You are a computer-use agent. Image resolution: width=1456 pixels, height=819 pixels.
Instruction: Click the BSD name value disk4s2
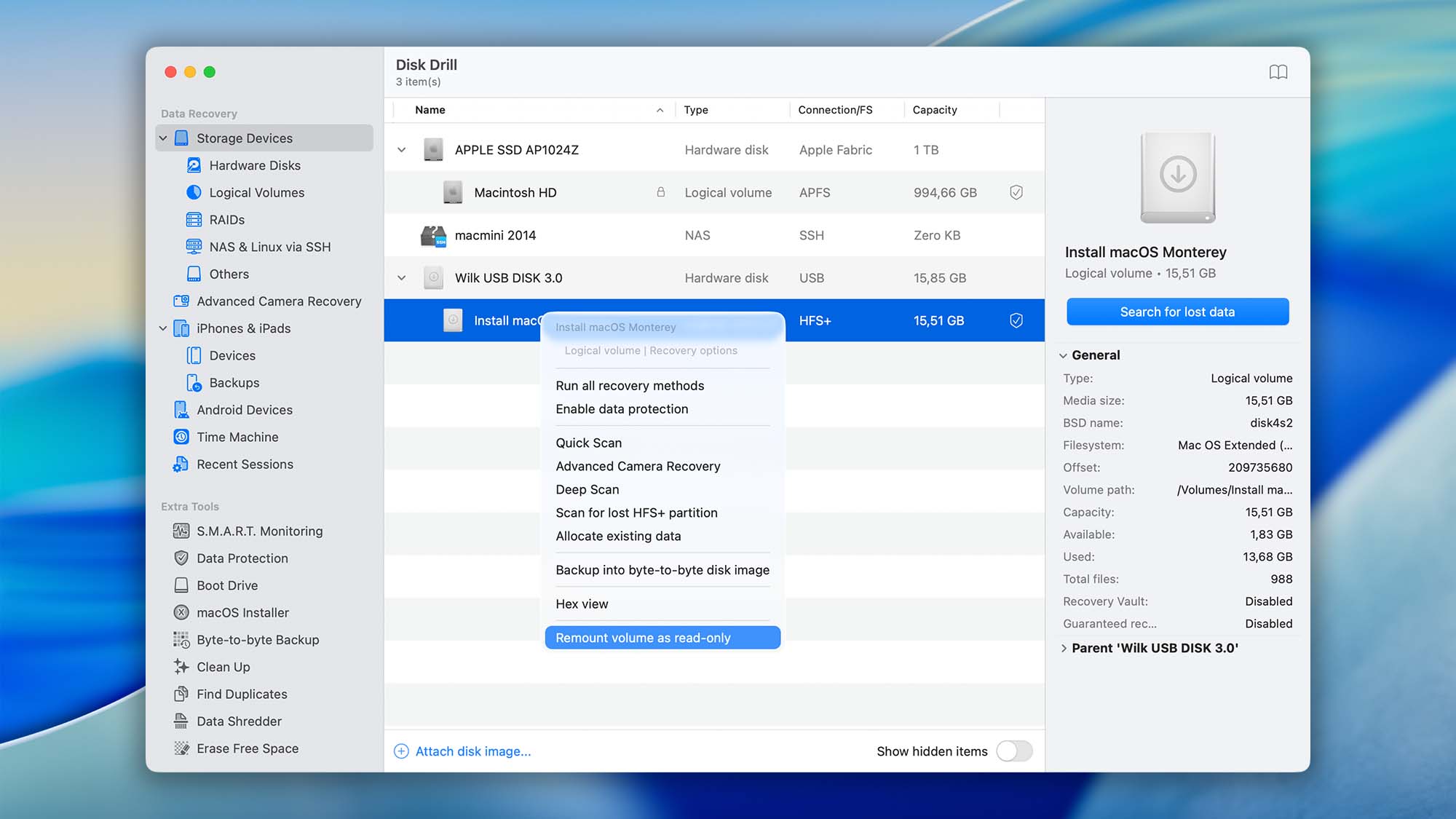(1271, 423)
